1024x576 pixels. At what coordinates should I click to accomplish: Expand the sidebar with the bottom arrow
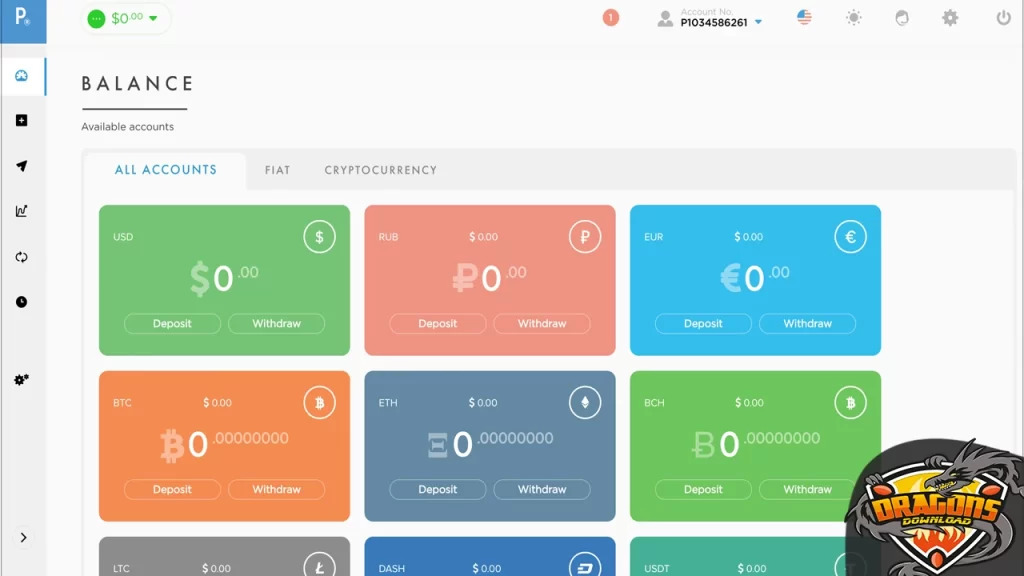point(23,537)
